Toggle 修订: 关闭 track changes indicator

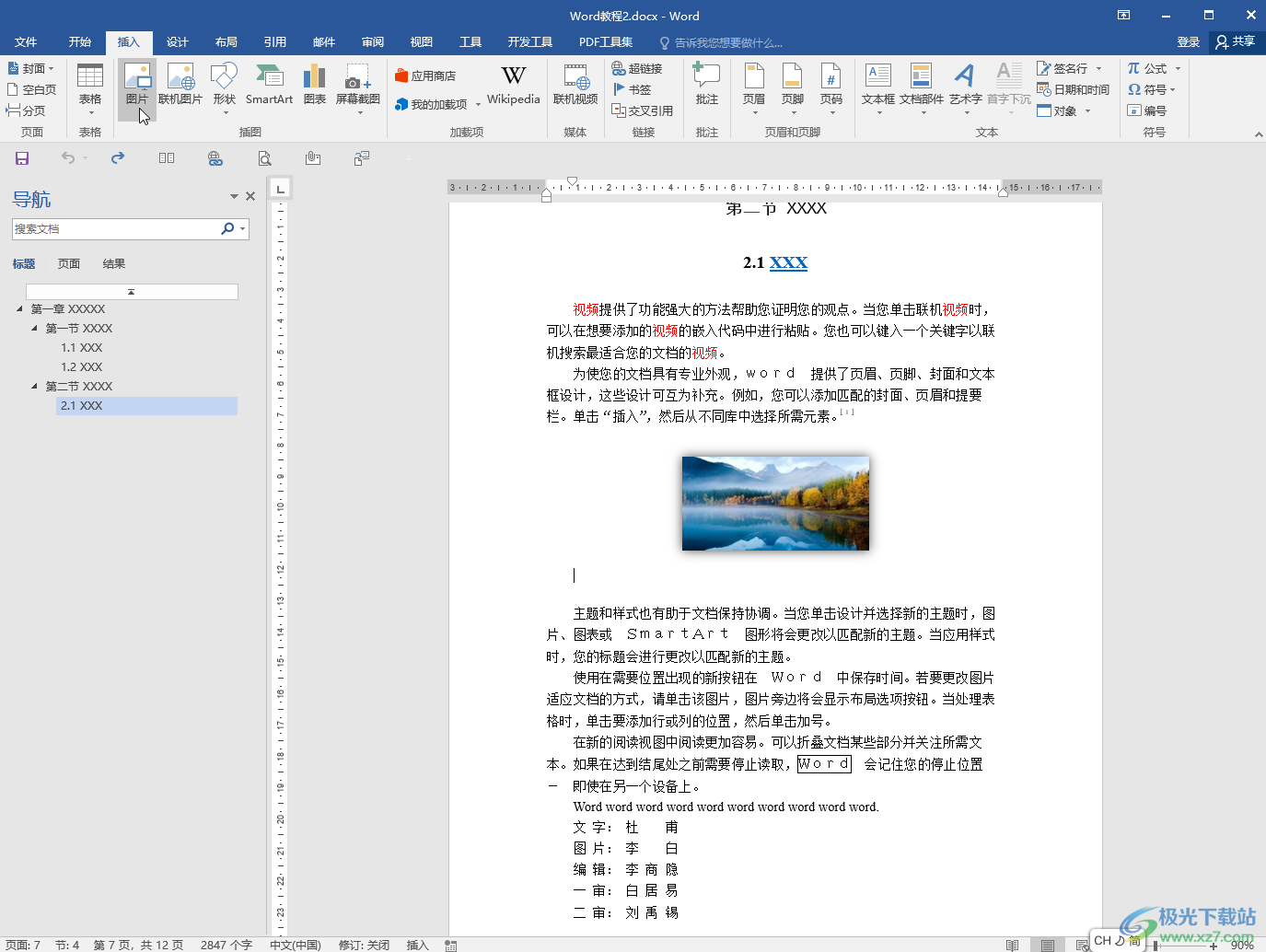click(x=364, y=945)
